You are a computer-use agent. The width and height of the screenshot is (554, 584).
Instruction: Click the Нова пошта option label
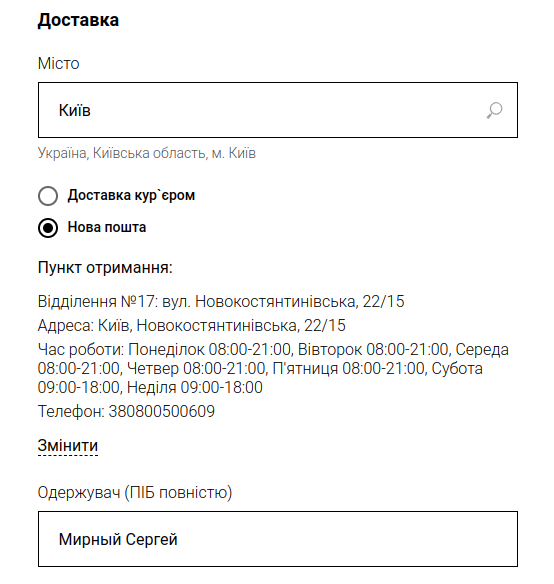(107, 227)
